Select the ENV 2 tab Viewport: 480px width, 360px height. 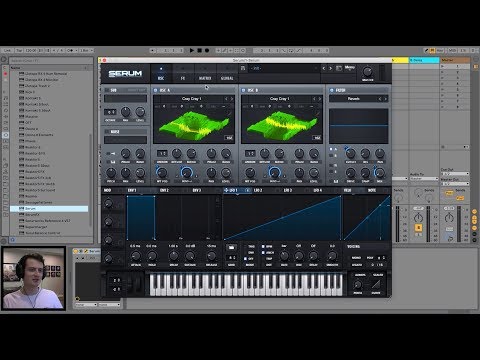tap(164, 190)
